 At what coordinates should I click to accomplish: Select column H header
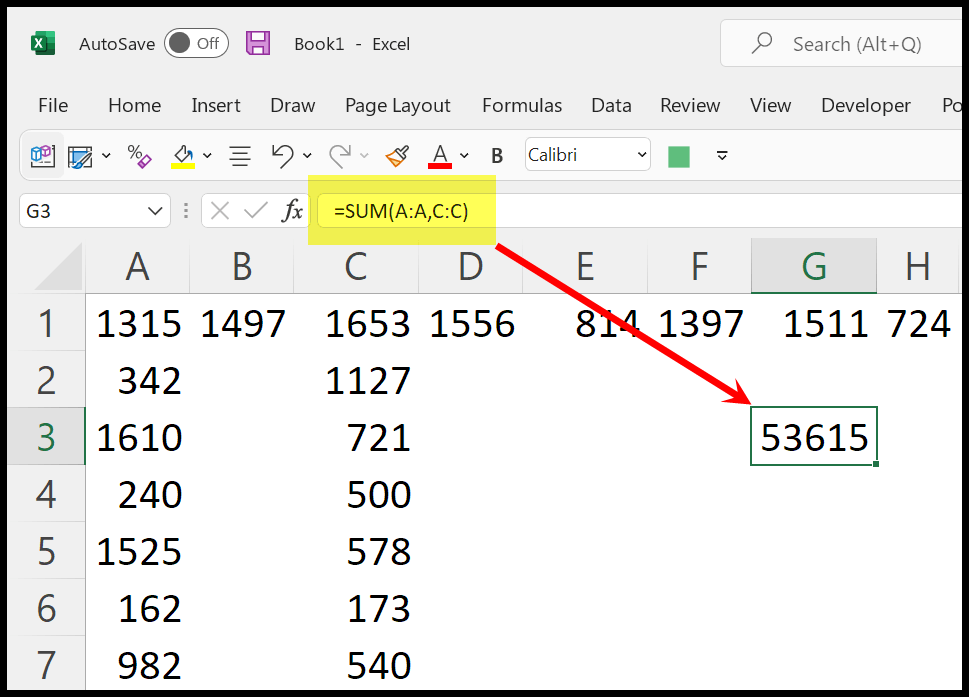(918, 267)
